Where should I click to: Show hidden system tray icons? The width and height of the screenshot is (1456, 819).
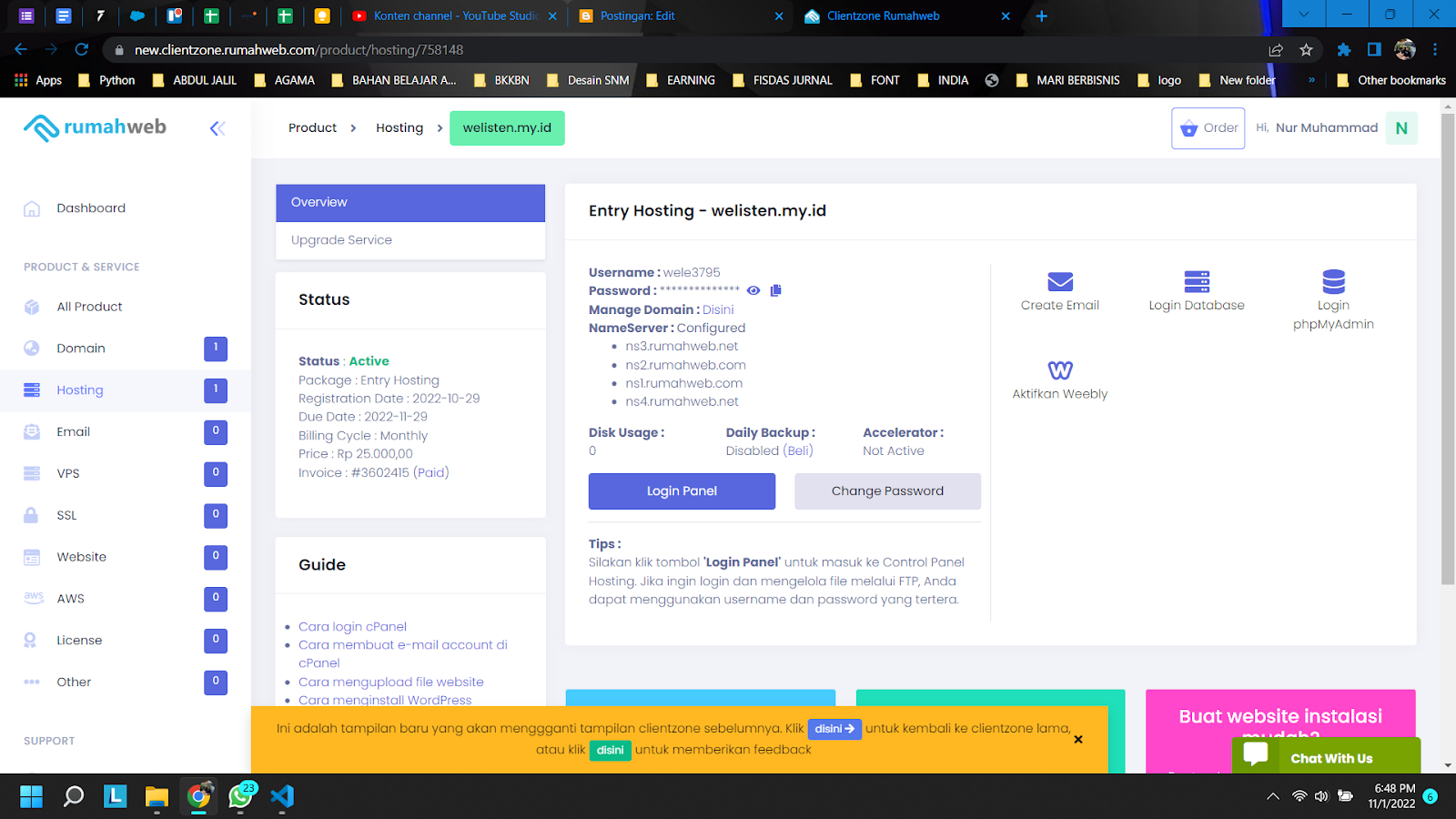click(1273, 797)
